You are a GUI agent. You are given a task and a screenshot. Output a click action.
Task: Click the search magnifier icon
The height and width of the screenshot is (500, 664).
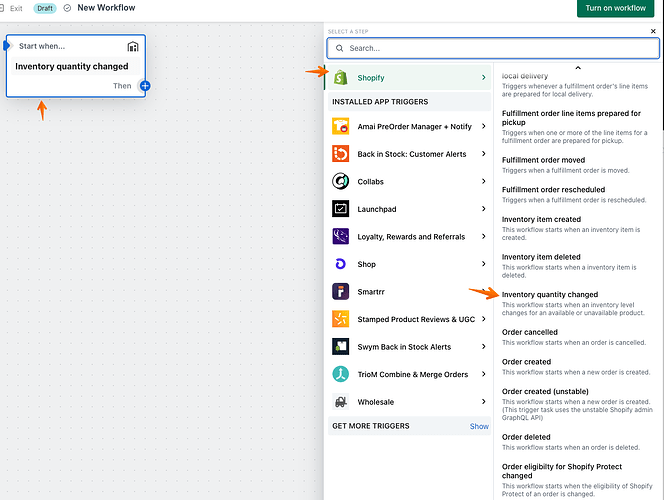pyautogui.click(x=339, y=48)
